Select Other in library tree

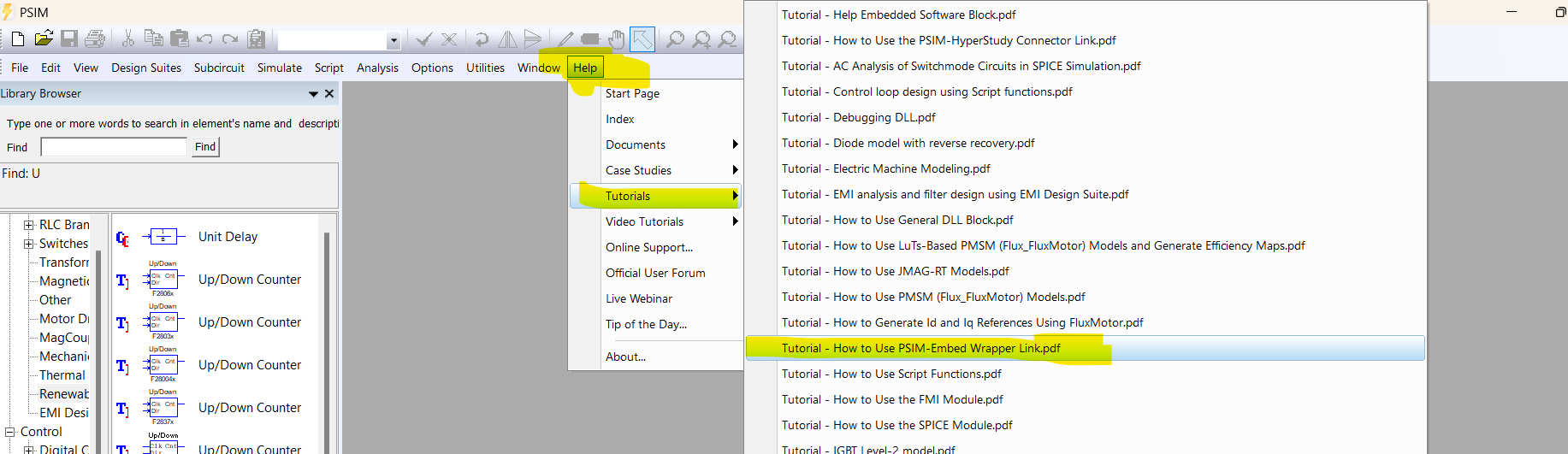pyautogui.click(x=56, y=300)
